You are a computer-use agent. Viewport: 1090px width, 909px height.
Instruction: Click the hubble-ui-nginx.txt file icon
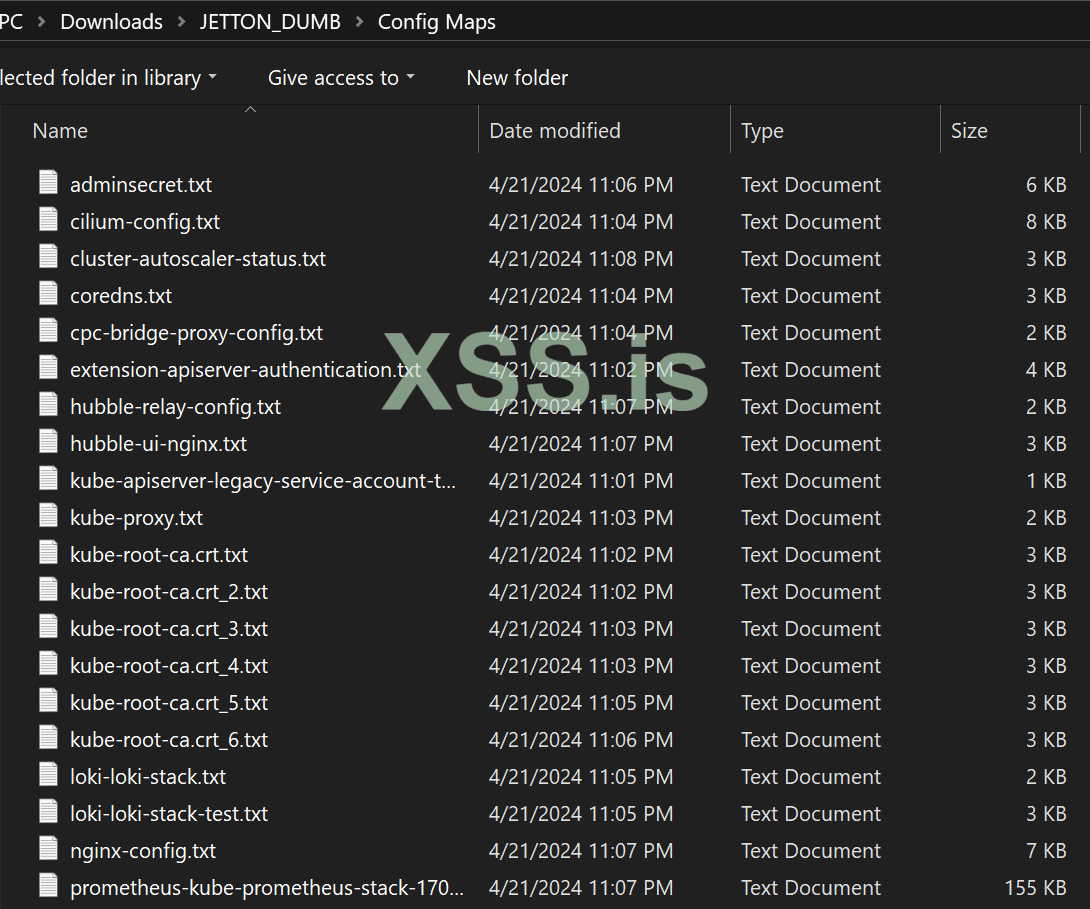click(49, 442)
